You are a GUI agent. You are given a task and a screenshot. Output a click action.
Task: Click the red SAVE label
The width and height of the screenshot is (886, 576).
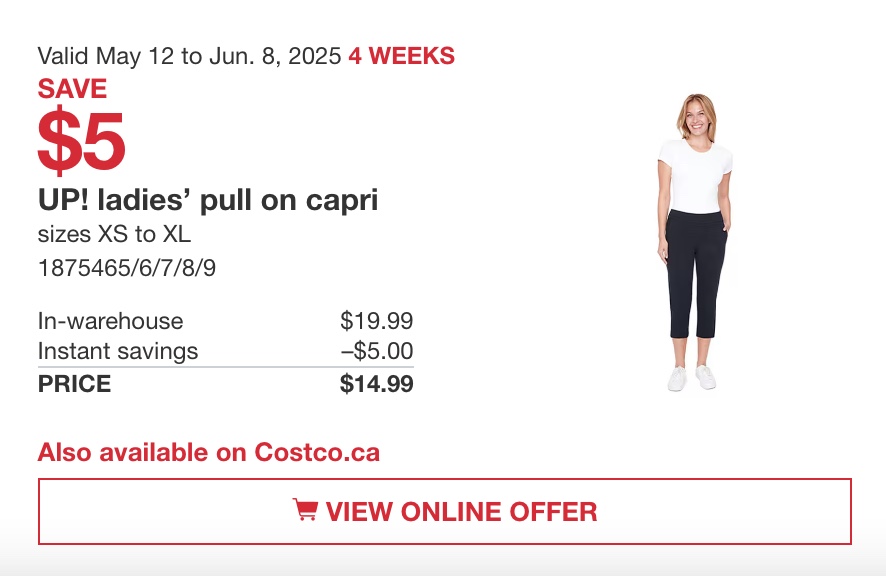coord(72,89)
